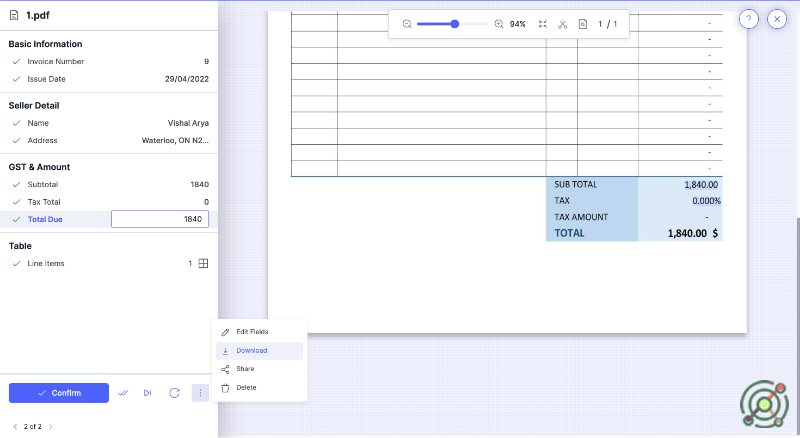Open the Line Items table grid icon
Viewport: 800px width, 438px height.
[x=203, y=264]
